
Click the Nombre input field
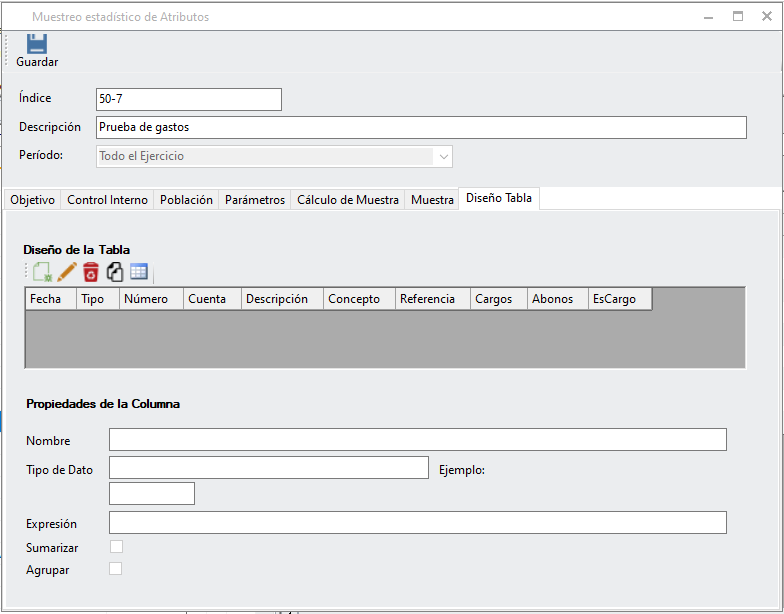(417, 440)
